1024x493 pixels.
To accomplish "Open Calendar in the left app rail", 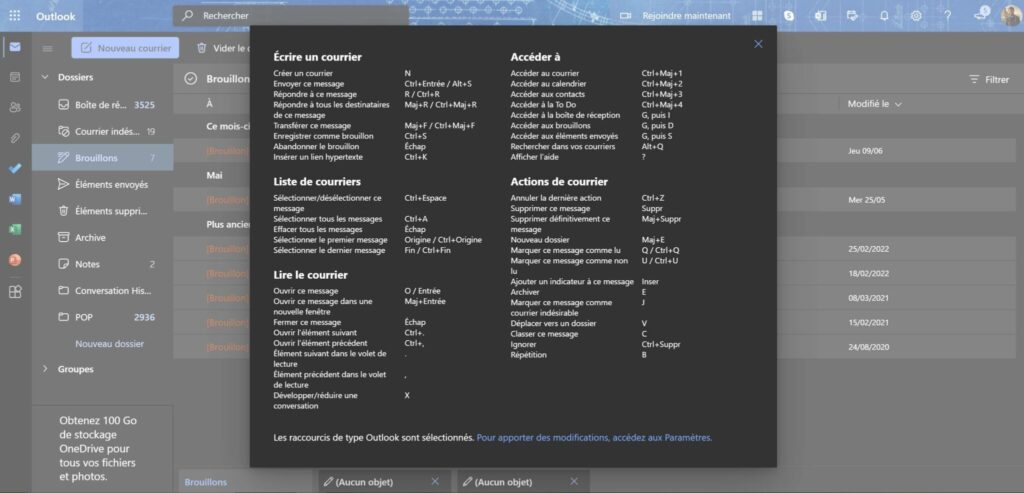I will tap(15, 77).
